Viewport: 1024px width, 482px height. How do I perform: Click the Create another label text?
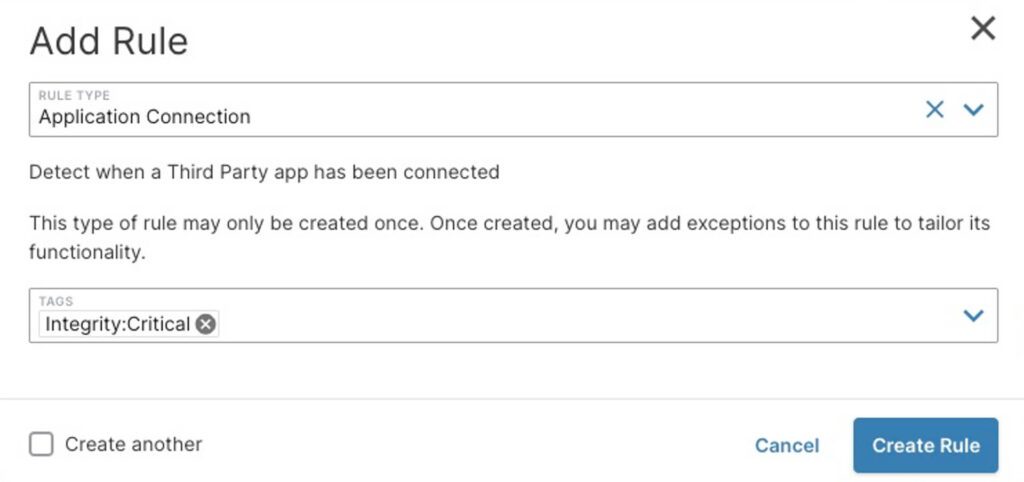(x=133, y=445)
